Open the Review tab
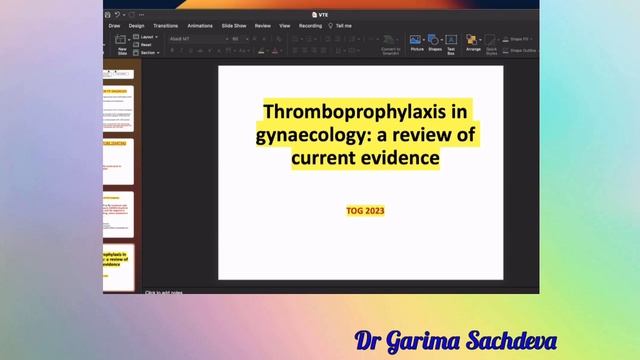Viewport: 640px width, 360px height. (262, 26)
